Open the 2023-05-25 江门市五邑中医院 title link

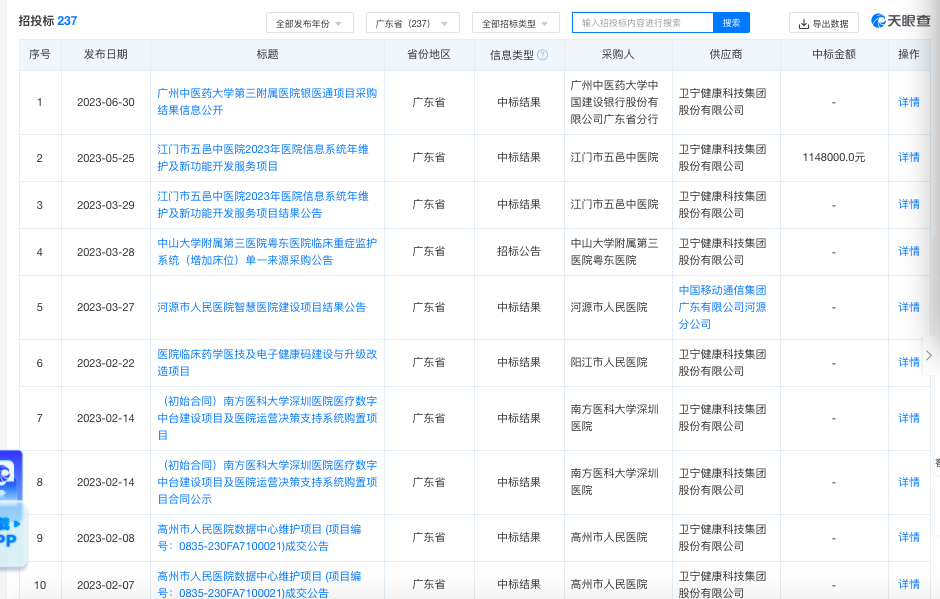(x=263, y=158)
